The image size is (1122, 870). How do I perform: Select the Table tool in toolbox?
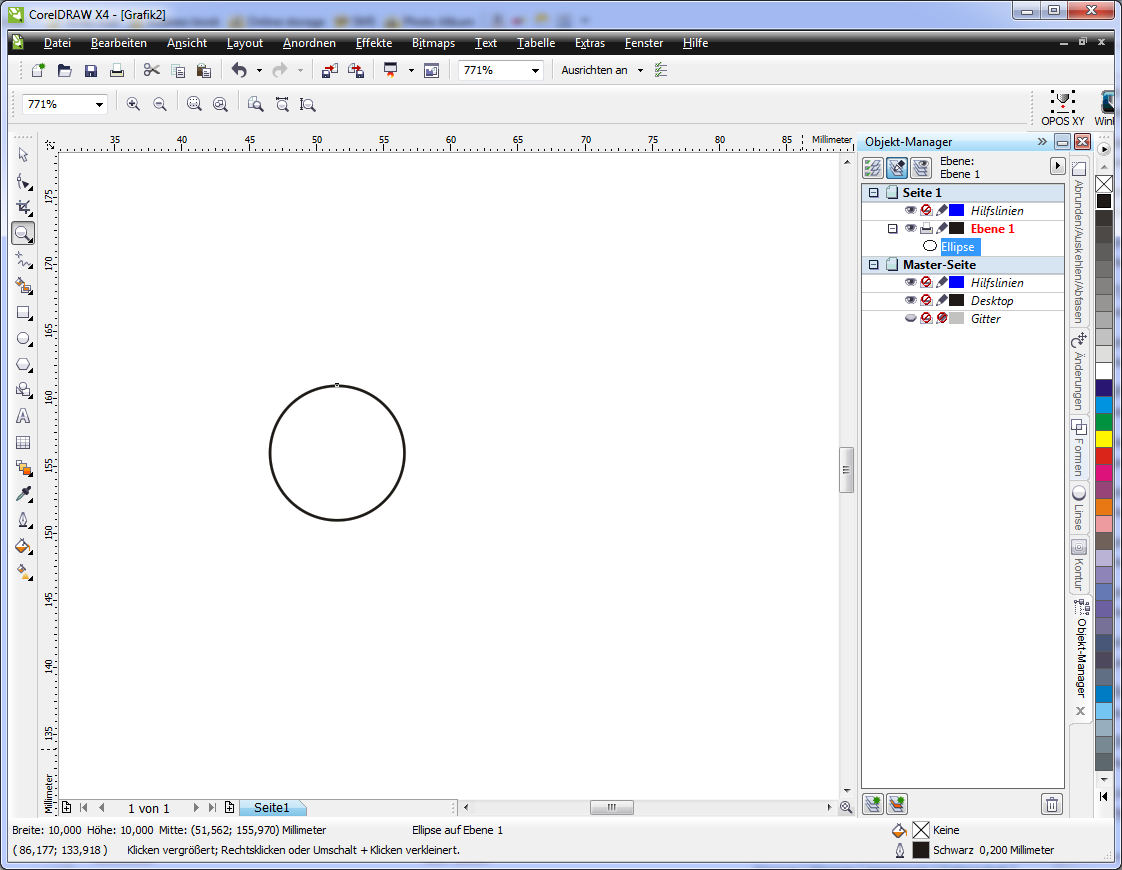[x=23, y=442]
